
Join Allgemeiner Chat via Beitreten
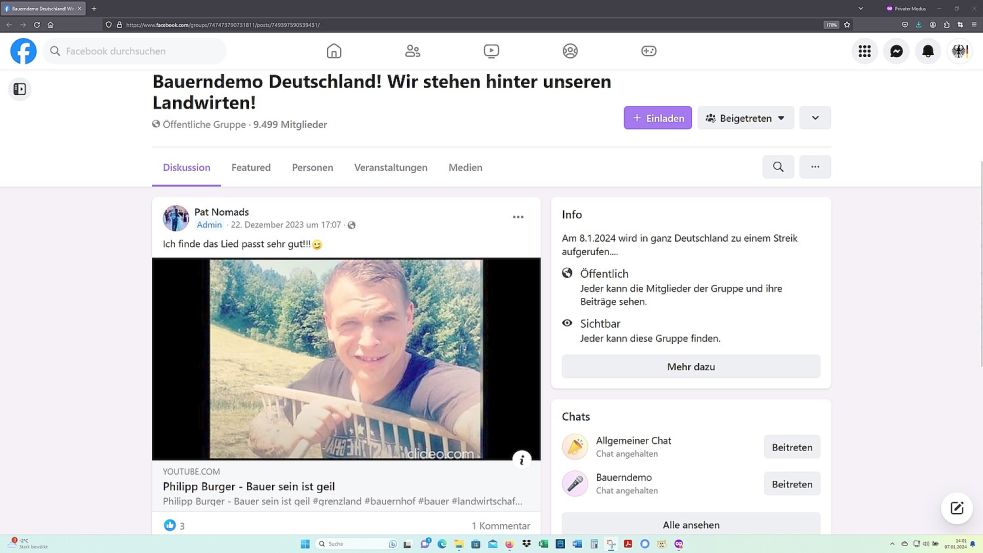click(792, 447)
